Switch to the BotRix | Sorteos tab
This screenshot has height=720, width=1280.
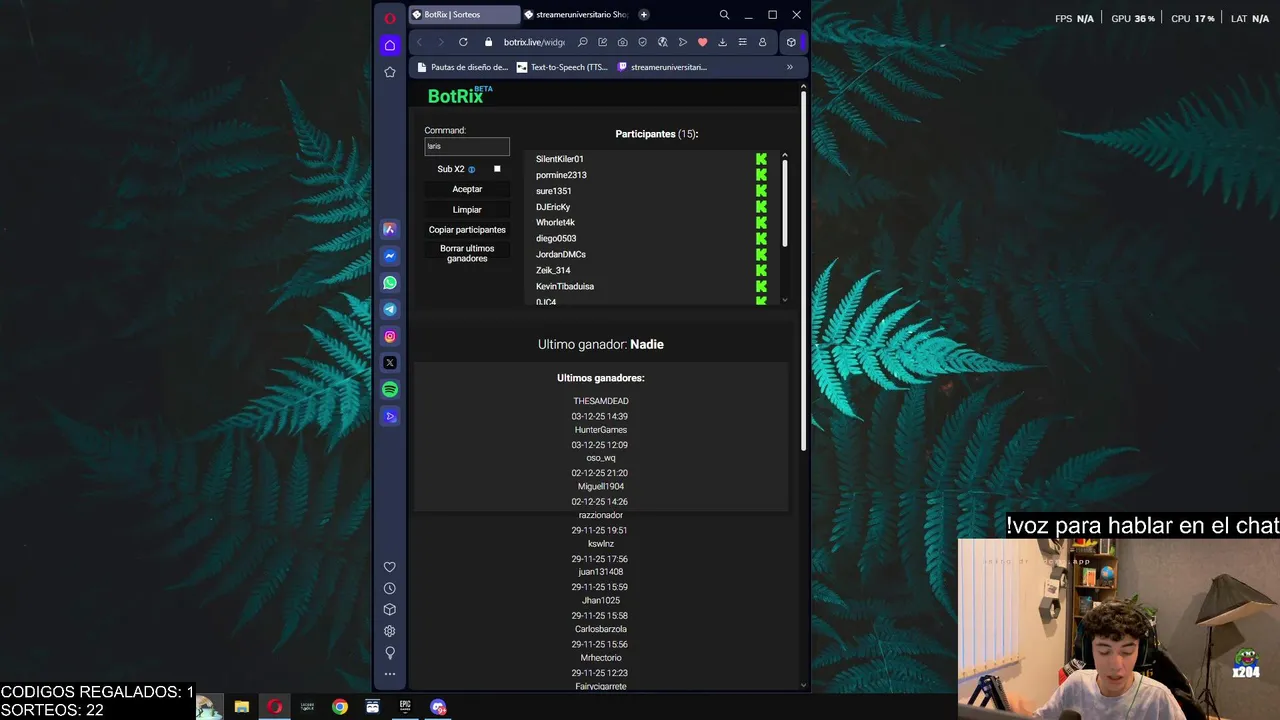[x=464, y=15]
